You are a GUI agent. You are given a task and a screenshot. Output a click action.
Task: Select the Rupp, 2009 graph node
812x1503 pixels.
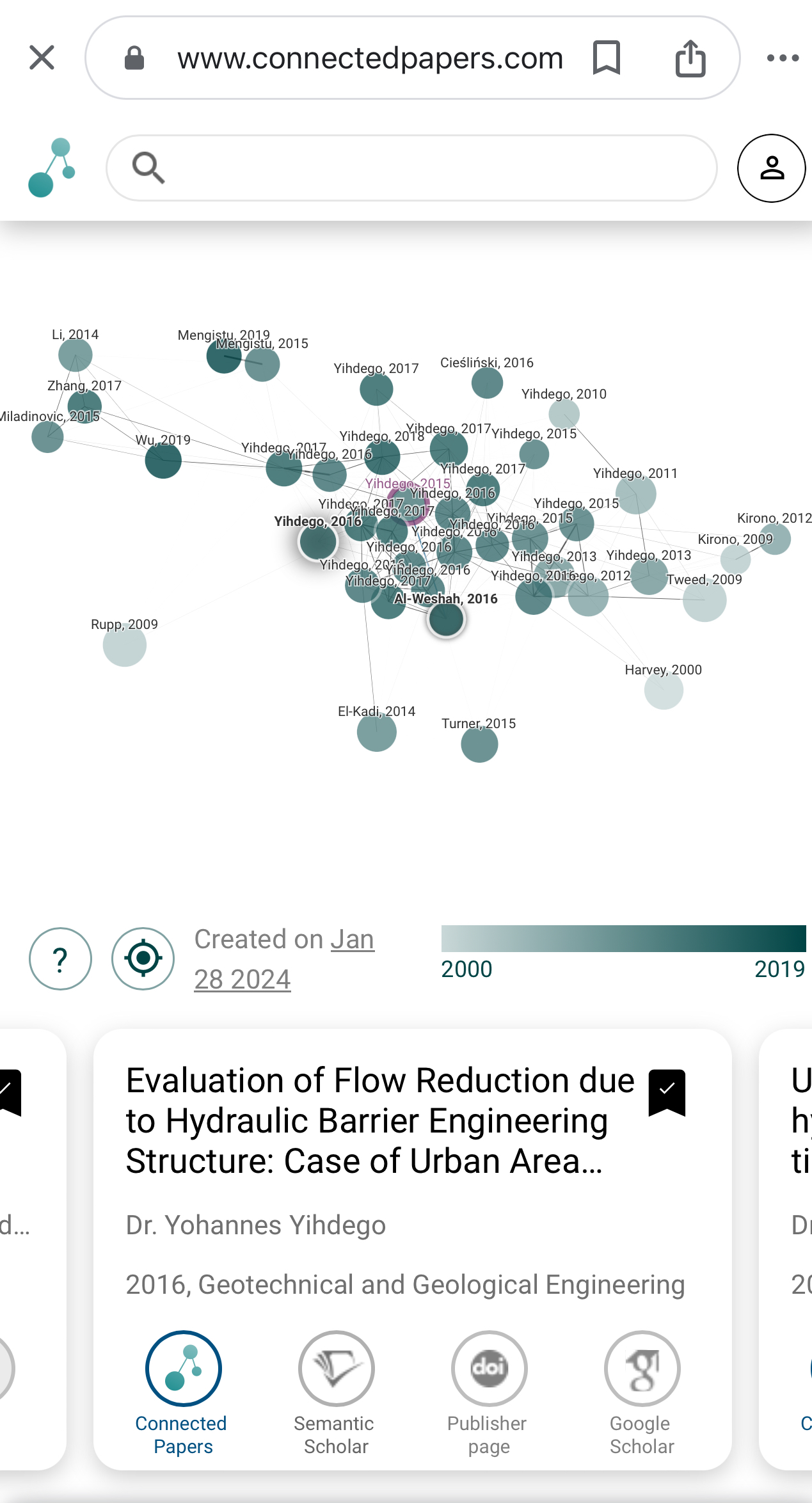[x=125, y=645]
